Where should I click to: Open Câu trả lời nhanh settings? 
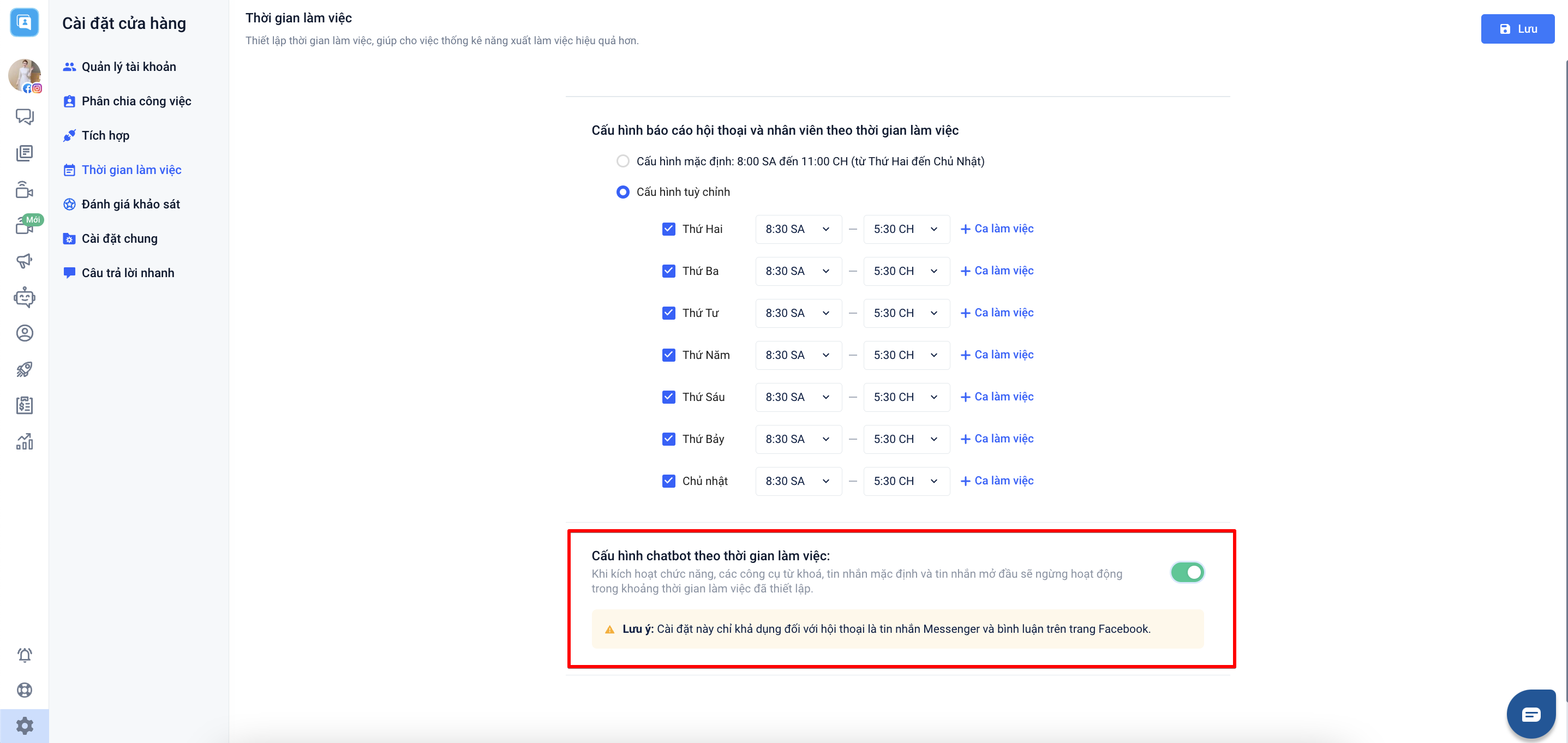coord(128,273)
